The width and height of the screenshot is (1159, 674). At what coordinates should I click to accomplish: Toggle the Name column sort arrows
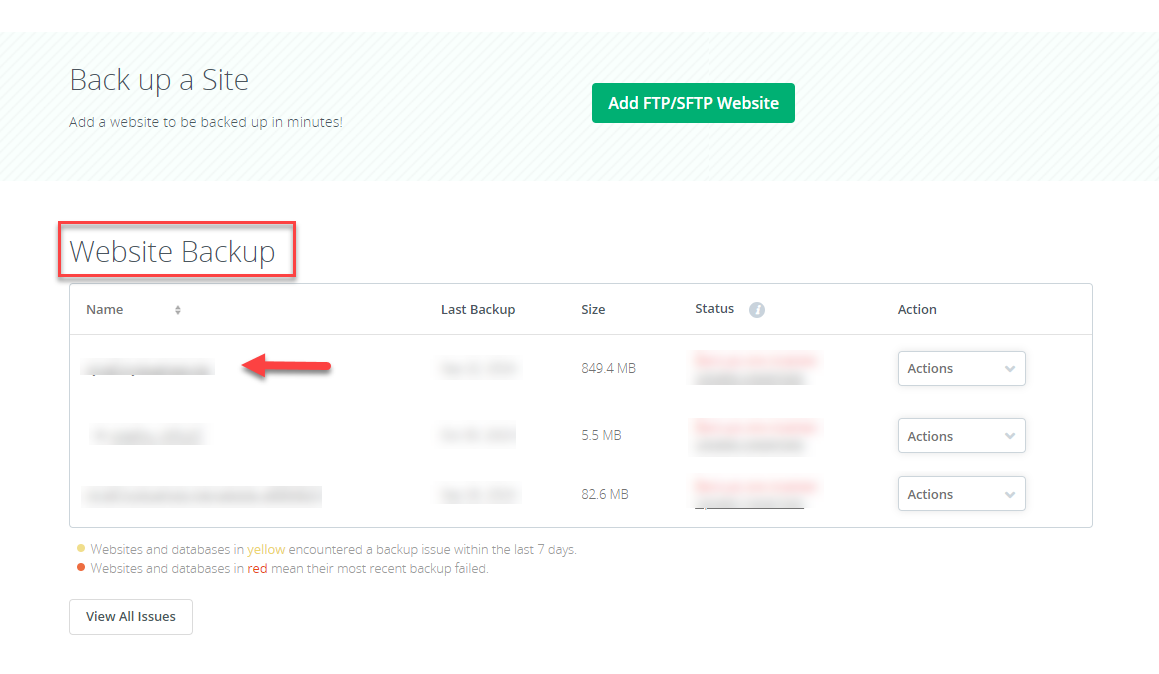[178, 310]
